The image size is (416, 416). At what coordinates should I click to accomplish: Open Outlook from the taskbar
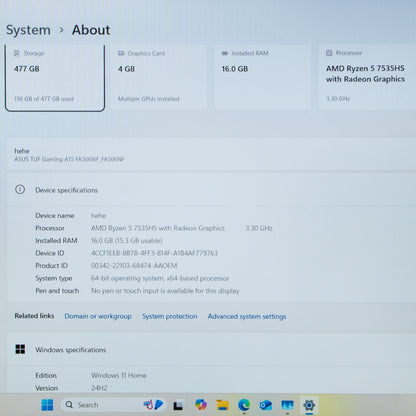point(266,405)
